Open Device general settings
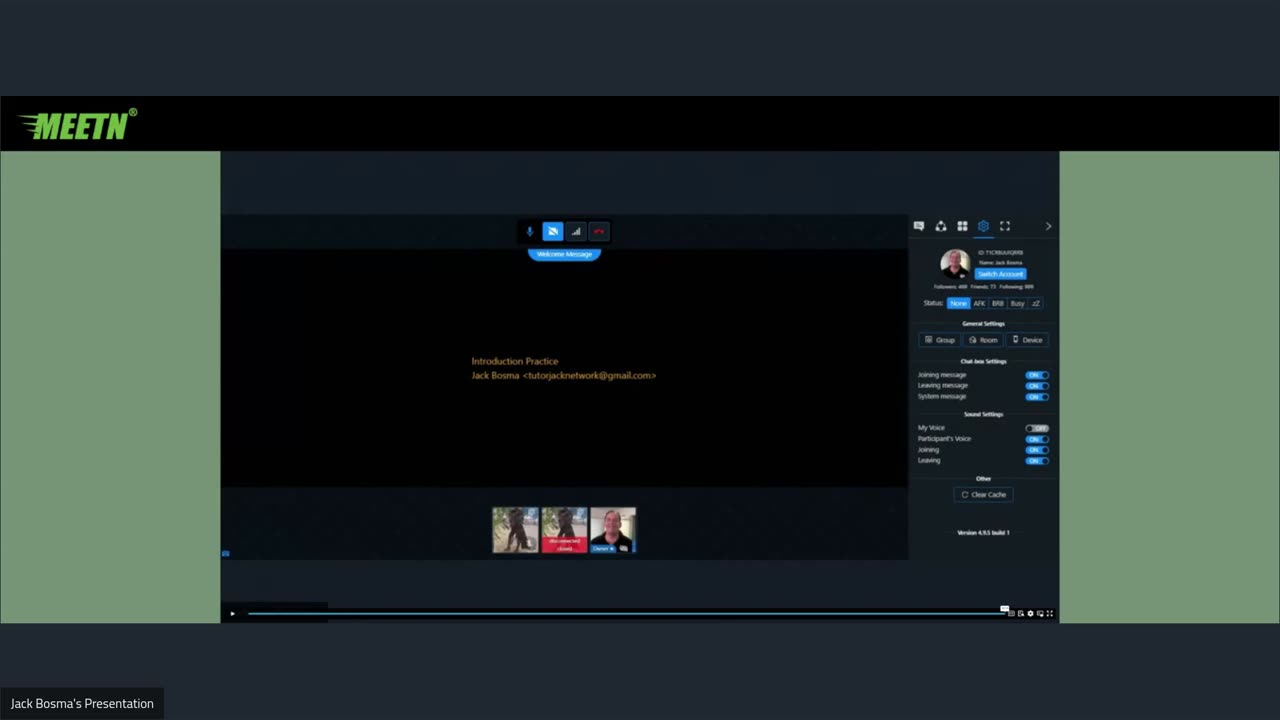Viewport: 1280px width, 720px height. point(1027,340)
